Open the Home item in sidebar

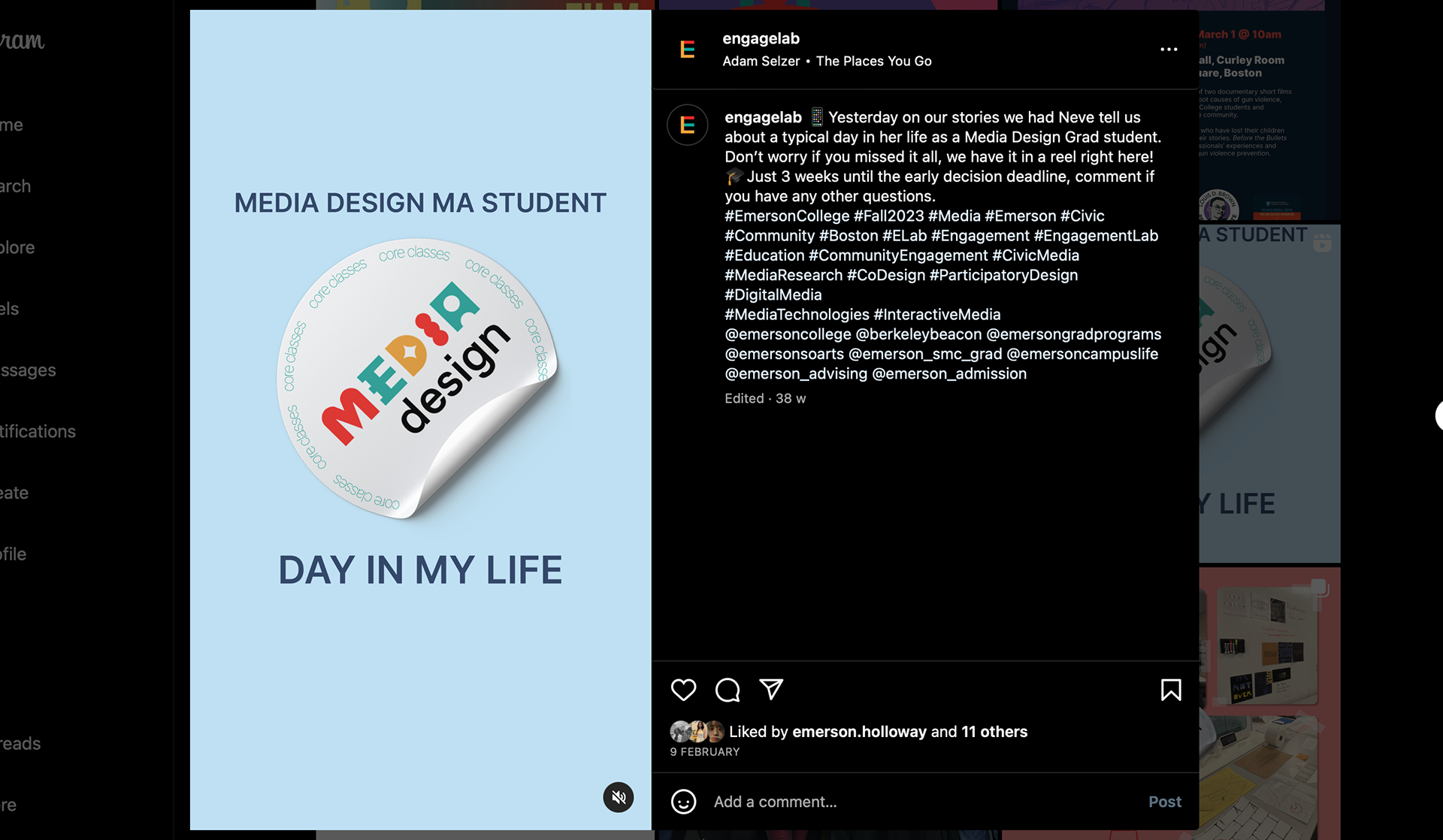click(11, 125)
